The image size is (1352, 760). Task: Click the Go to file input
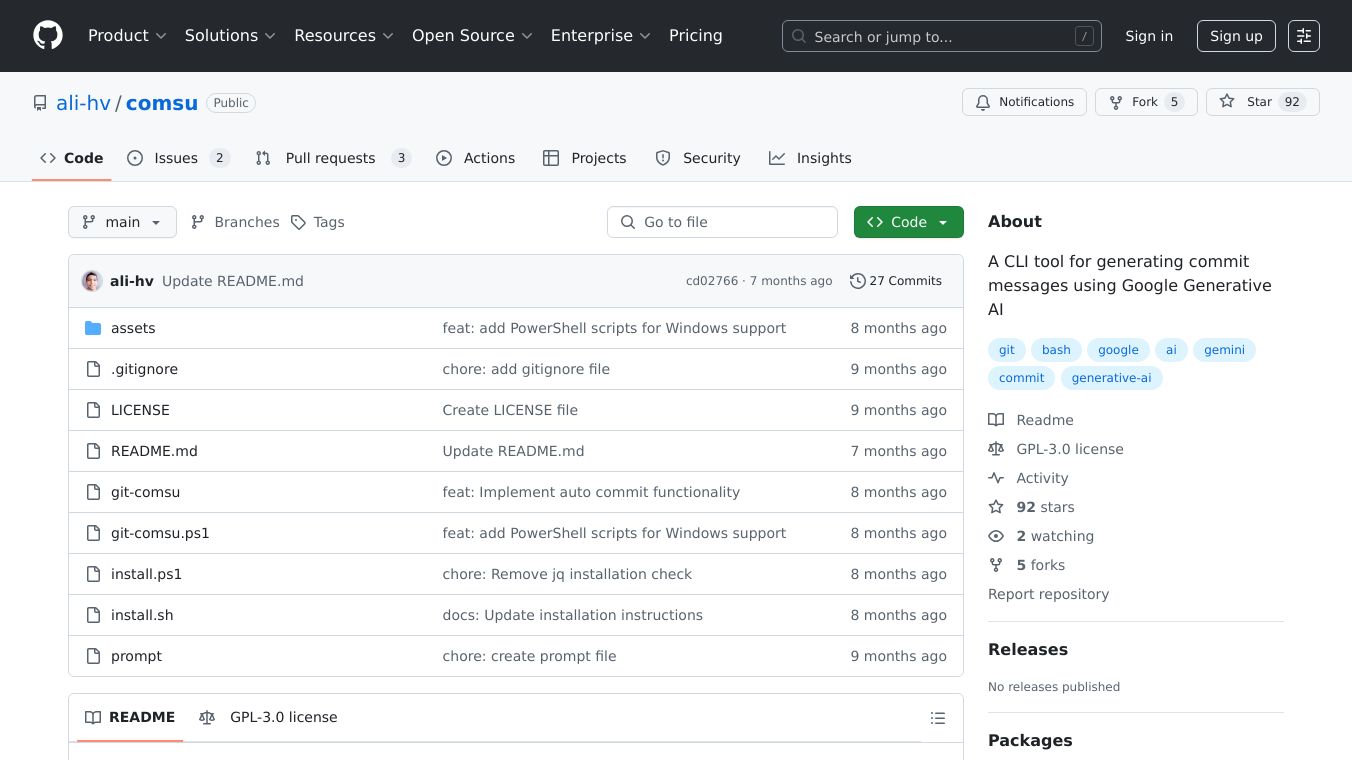(722, 222)
